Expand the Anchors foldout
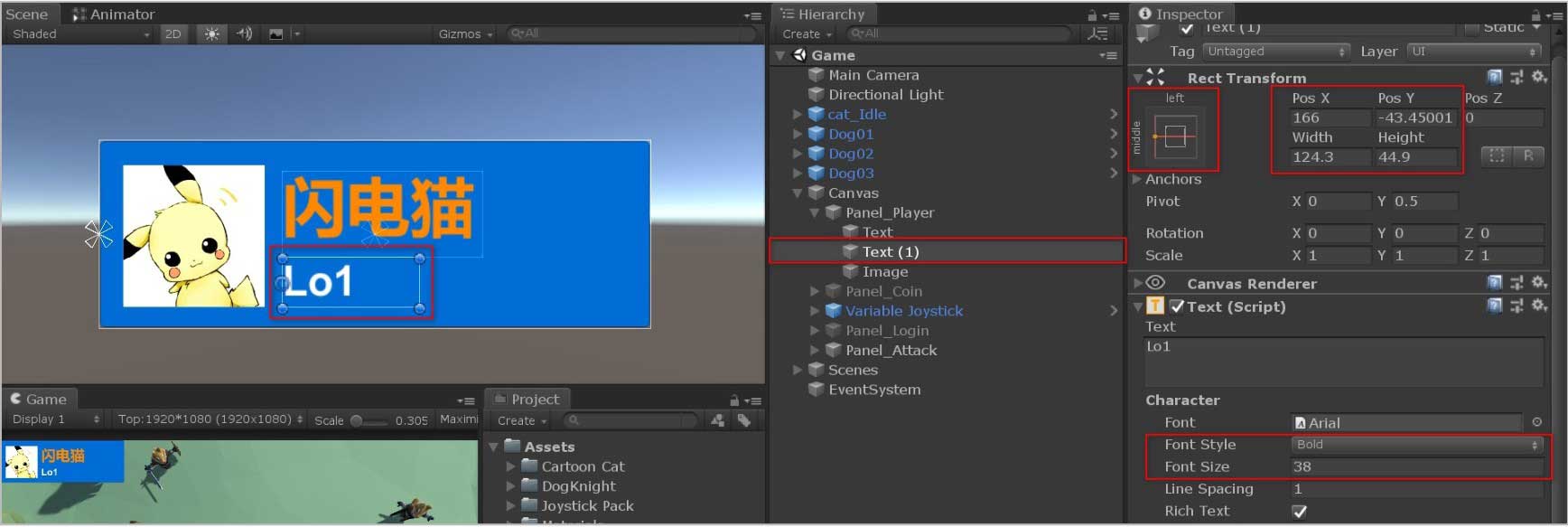 click(1137, 179)
